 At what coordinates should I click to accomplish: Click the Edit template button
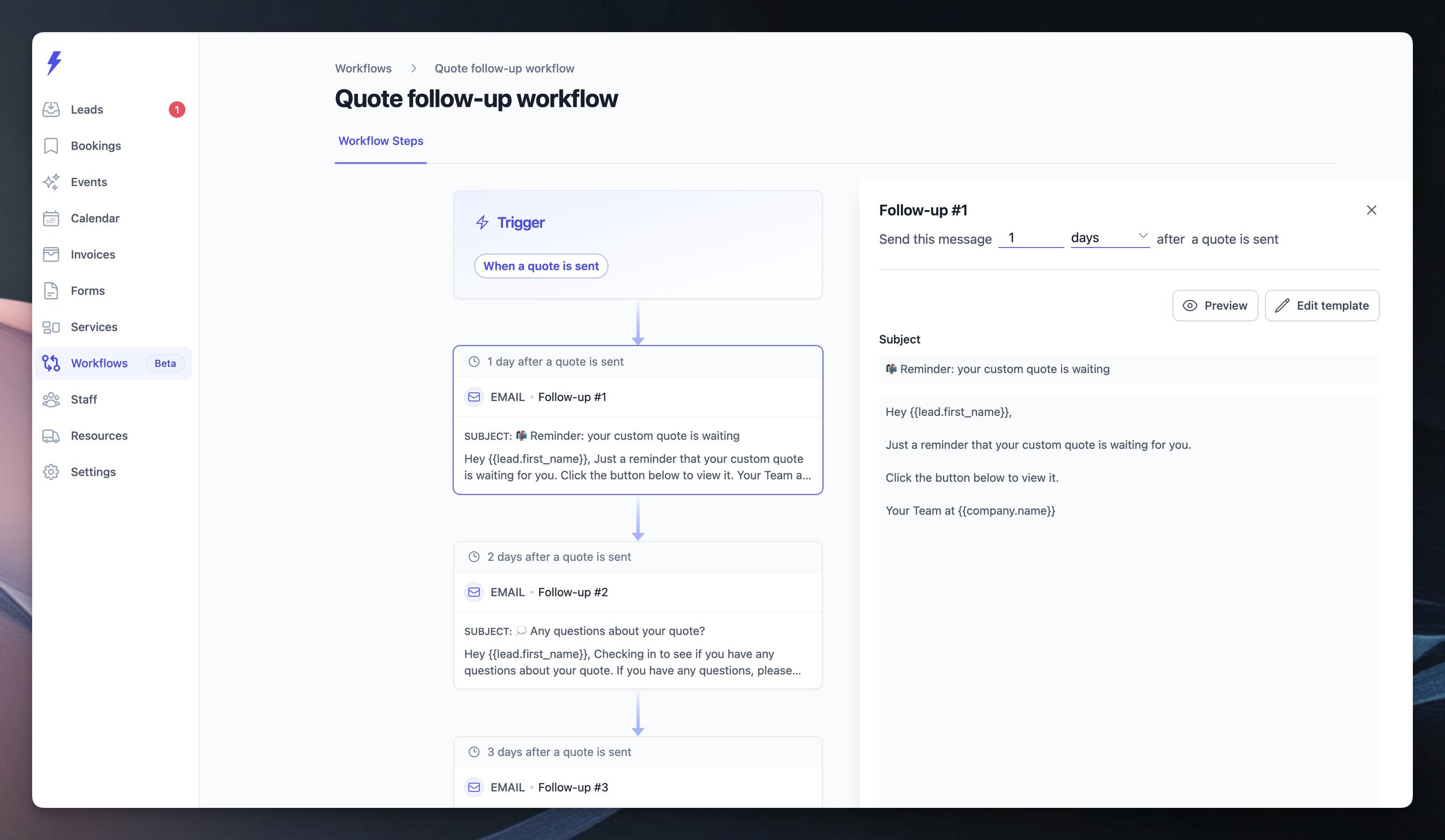[x=1322, y=305]
